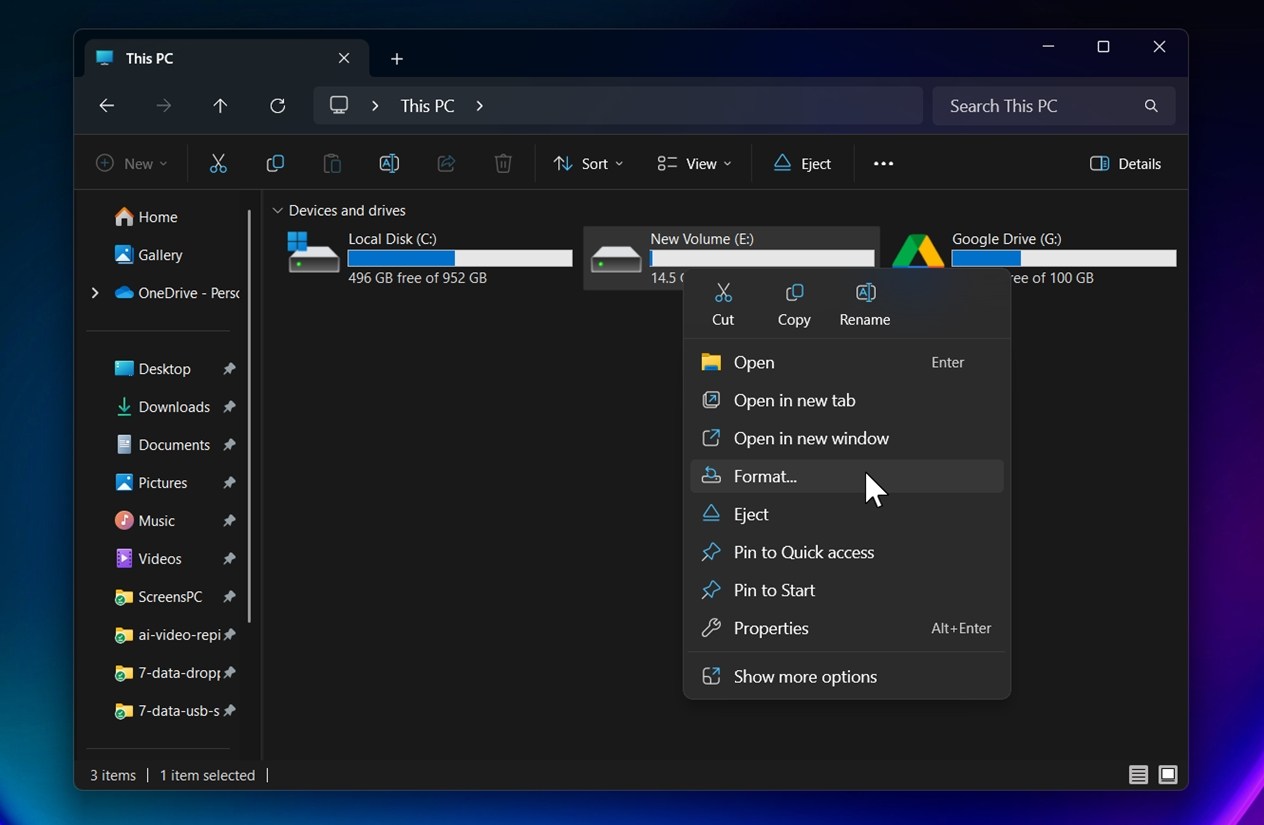Switch to large icons view in status bar
This screenshot has height=825, width=1264.
pyautogui.click(x=1167, y=775)
